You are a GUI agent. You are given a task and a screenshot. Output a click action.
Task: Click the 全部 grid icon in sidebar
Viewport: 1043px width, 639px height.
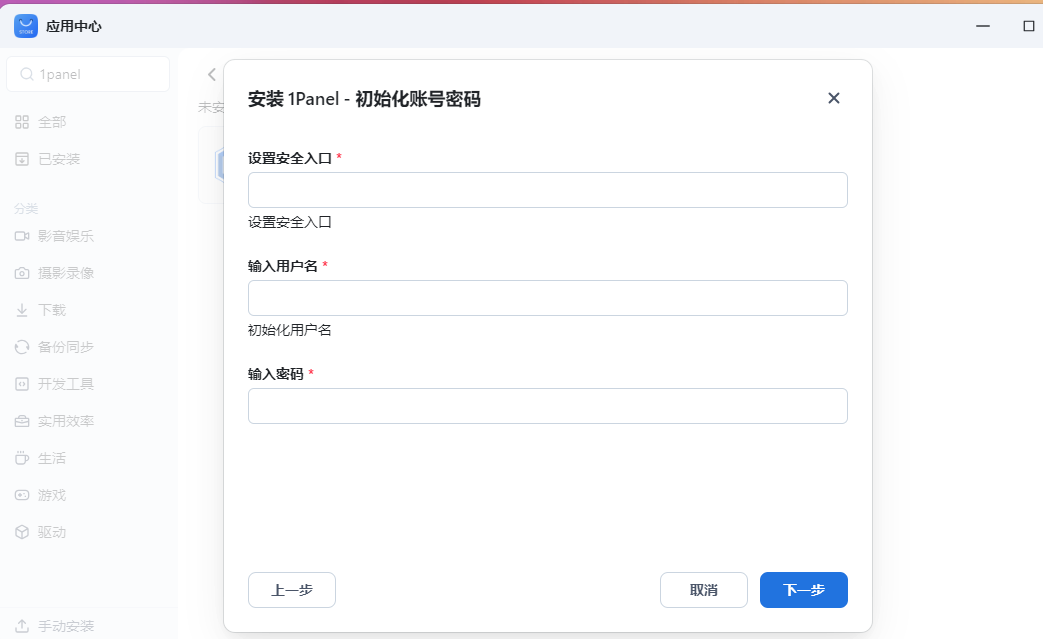[x=22, y=122]
